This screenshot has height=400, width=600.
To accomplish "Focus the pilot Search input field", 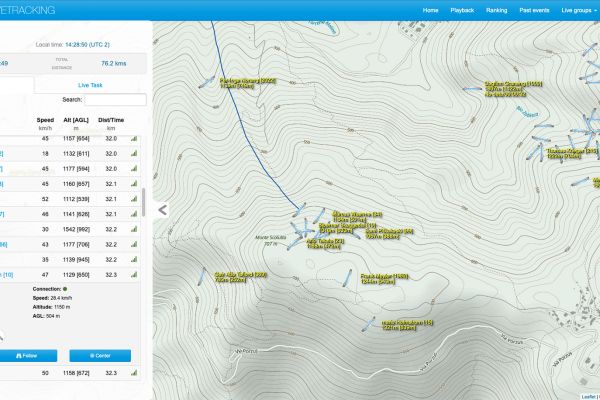I will [x=115, y=100].
